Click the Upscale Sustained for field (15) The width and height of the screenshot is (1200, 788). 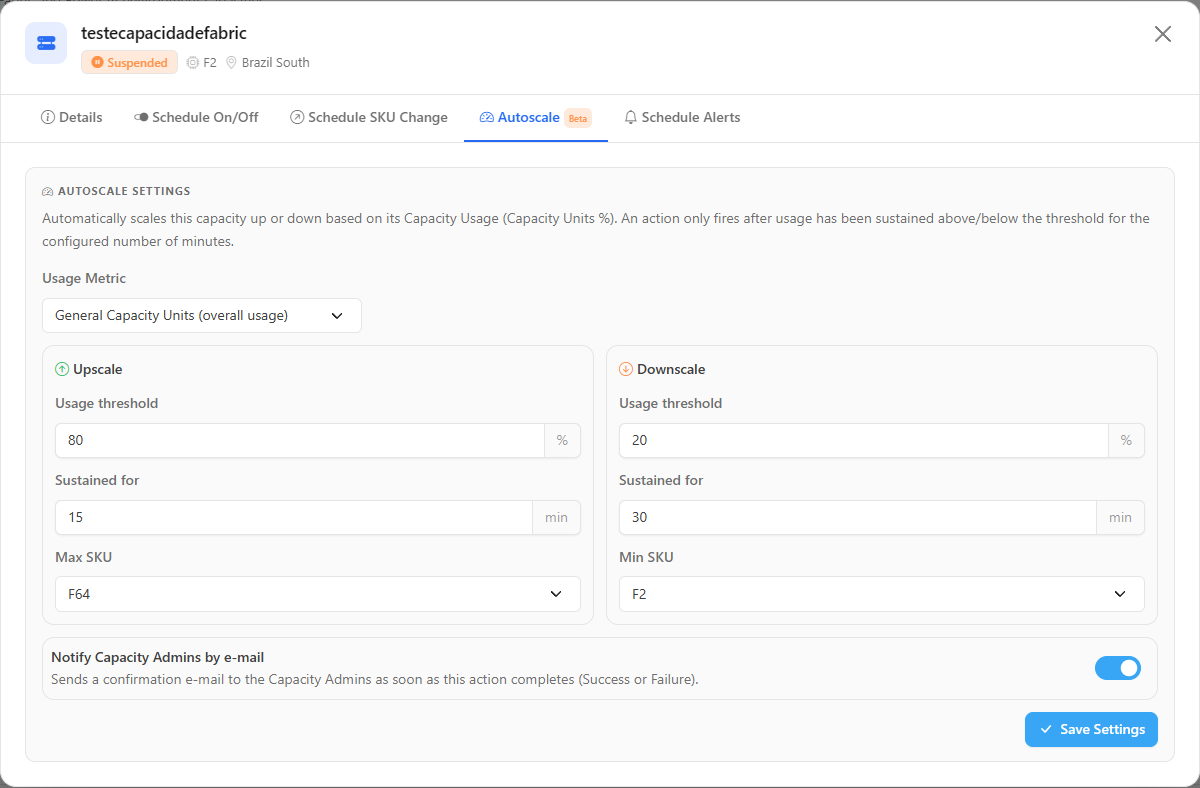[x=294, y=517]
